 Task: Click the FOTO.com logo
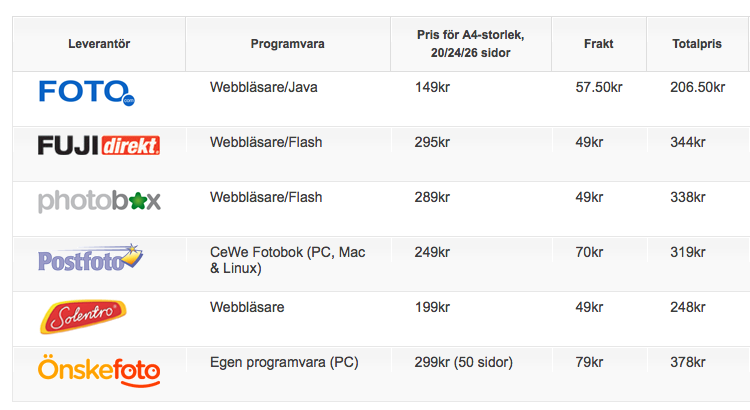pyautogui.click(x=86, y=92)
